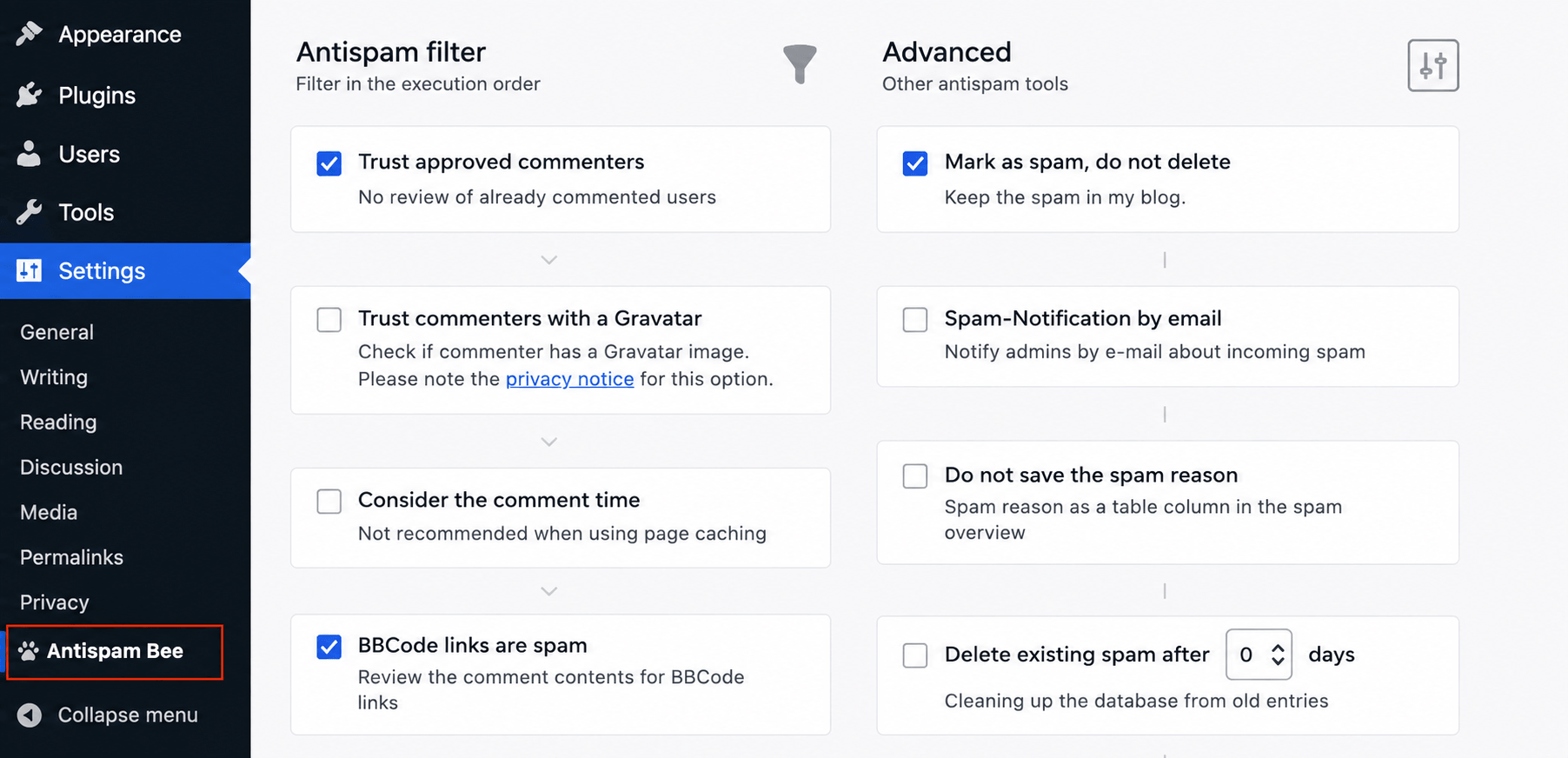Screen dimensions: 1568x758
Task: Open the privacy notice link
Action: click(569, 379)
